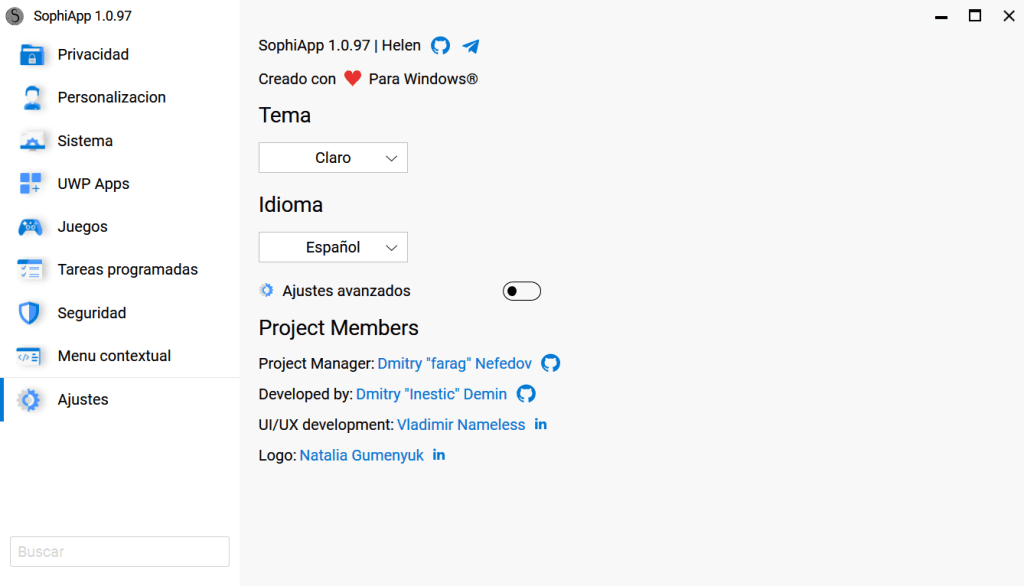Click the "Para Windows®" text
This screenshot has height=586, width=1024.
click(423, 79)
